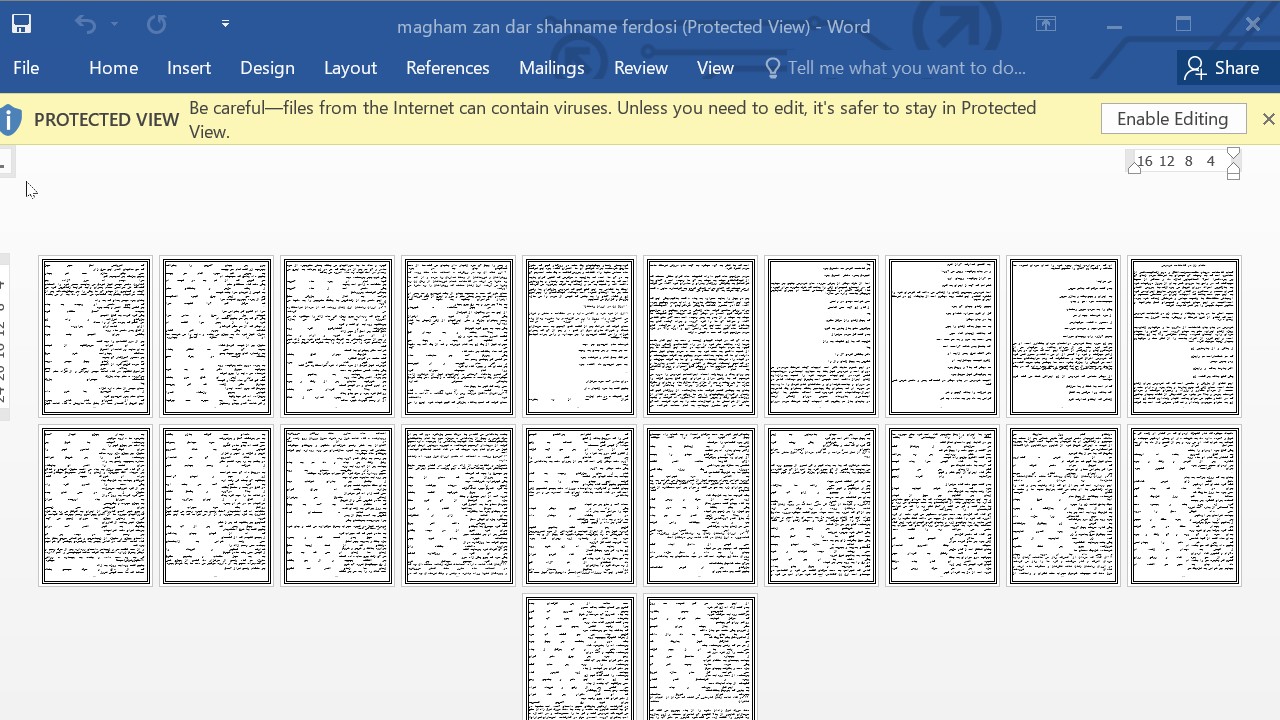This screenshot has height=720, width=1280.
Task: Open Ribbon Display Options icon
Action: [x=1046, y=24]
